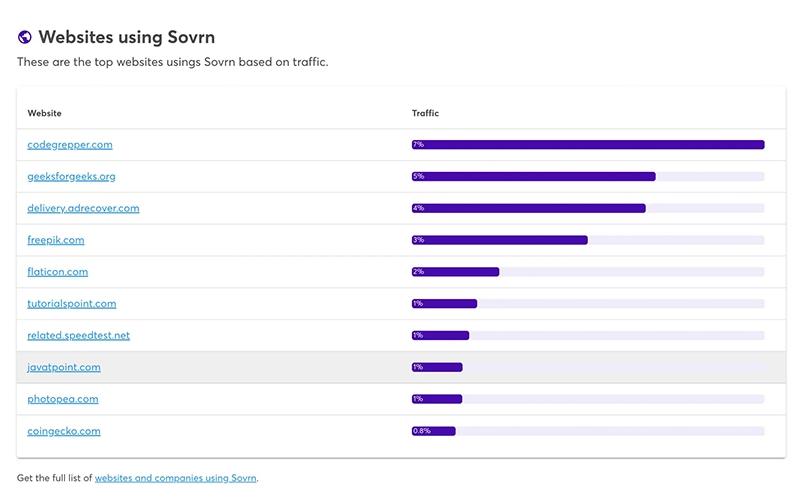The width and height of the screenshot is (800, 500).
Task: Click the 5% traffic bar for geeksforgeeks
Action: coord(534,177)
